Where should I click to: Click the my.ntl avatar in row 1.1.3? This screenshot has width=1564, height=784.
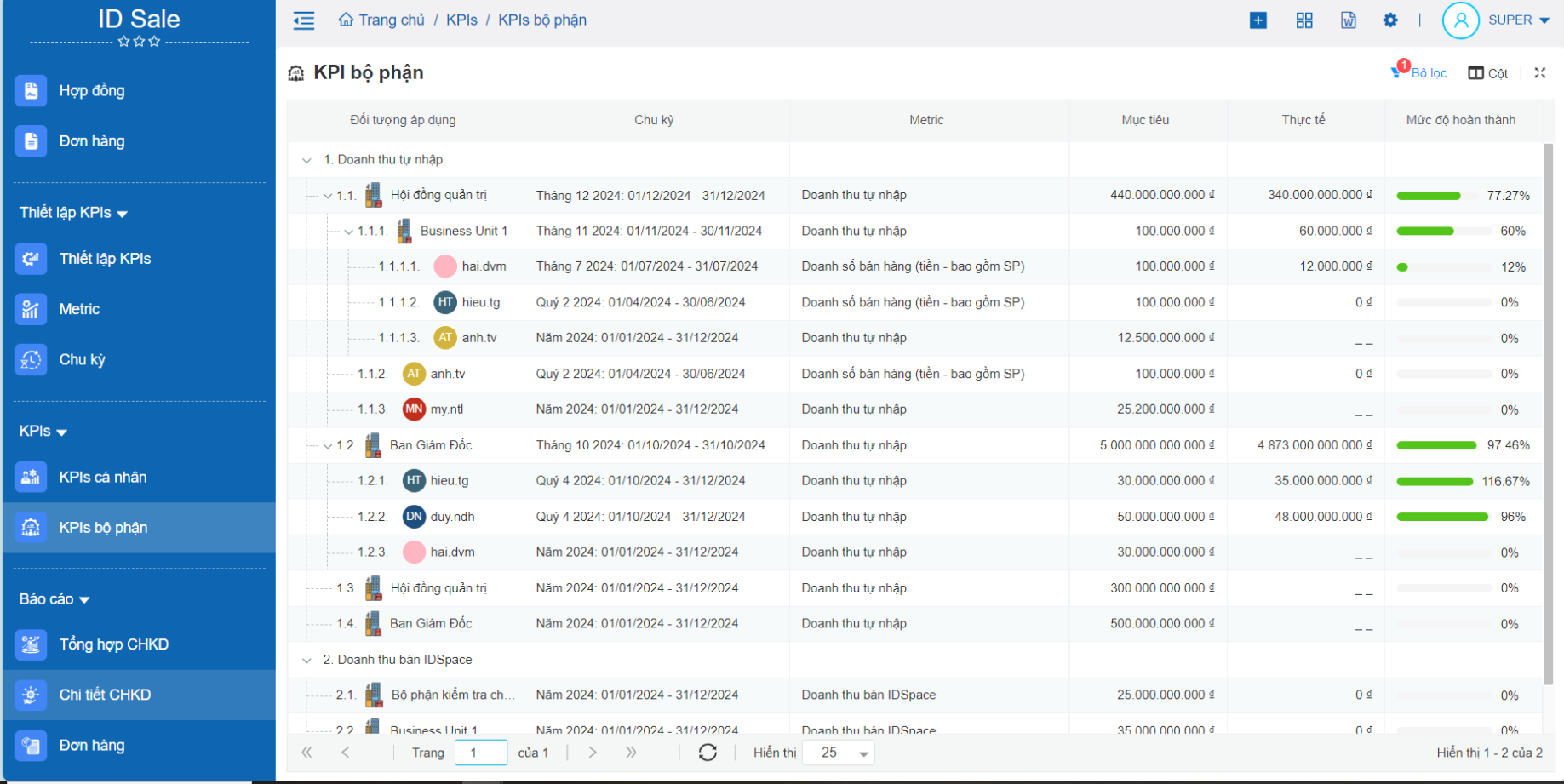pyautogui.click(x=414, y=409)
